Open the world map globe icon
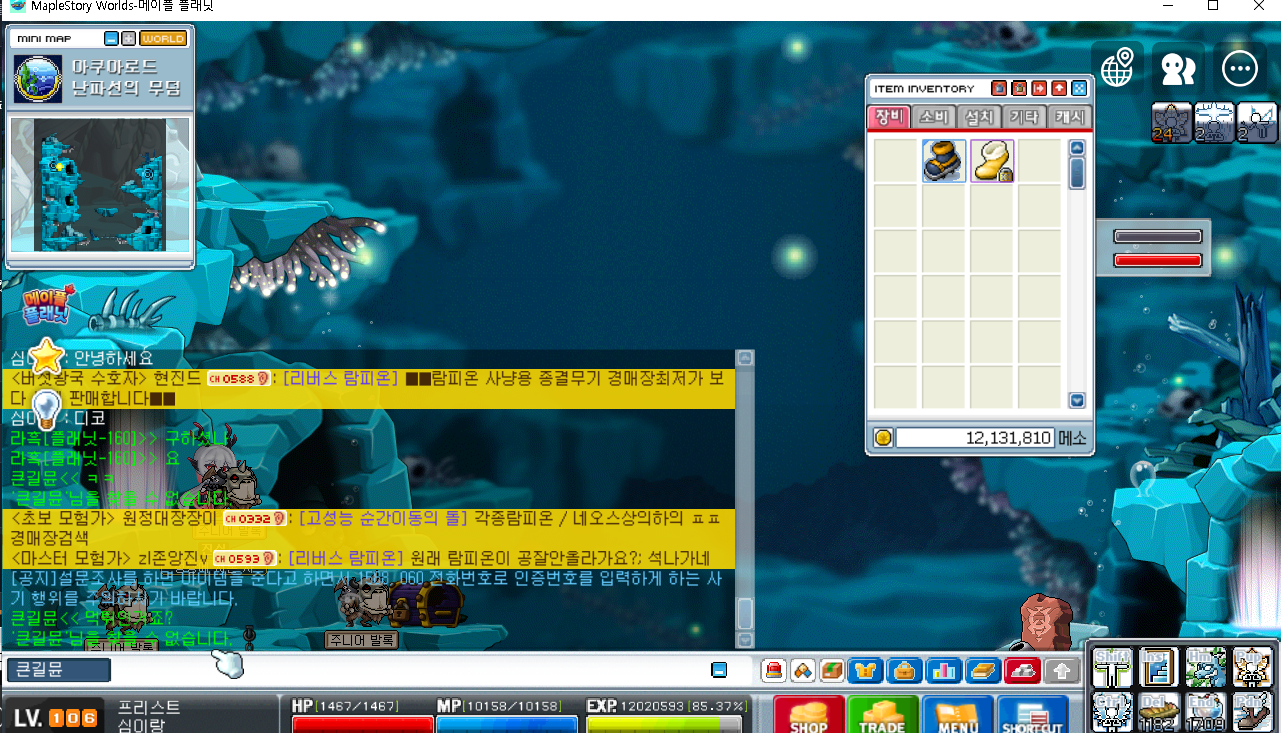1281x733 pixels. (x=1117, y=68)
